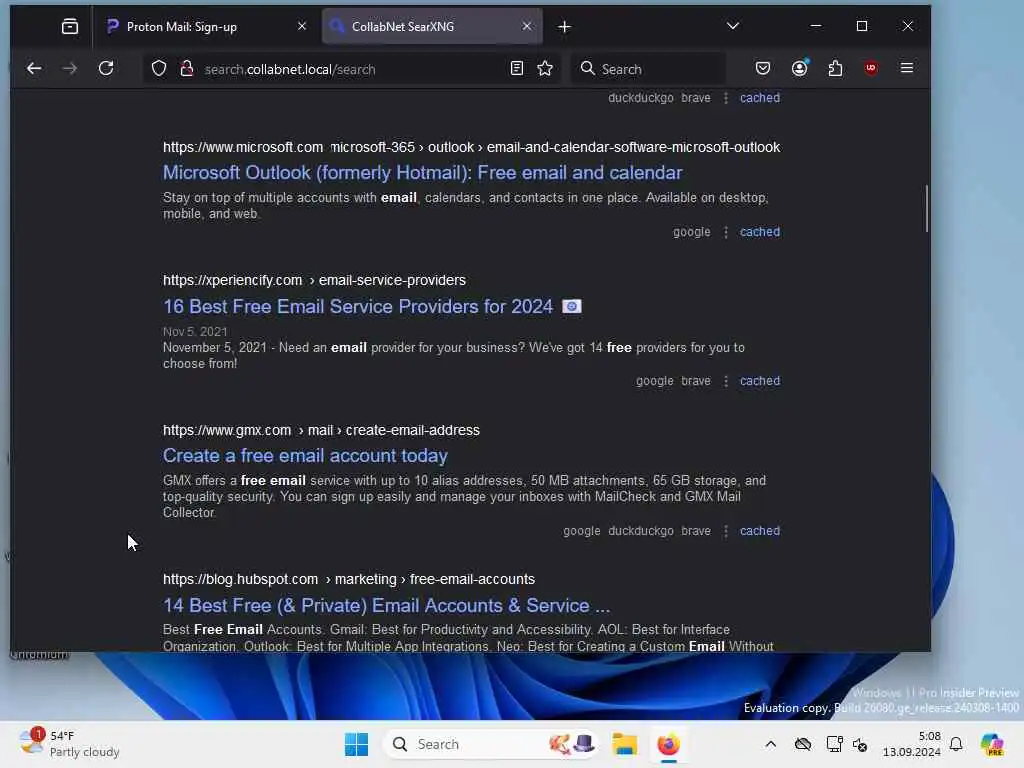Open the Firefox View icon
The height and width of the screenshot is (768, 1024).
[x=70, y=26]
